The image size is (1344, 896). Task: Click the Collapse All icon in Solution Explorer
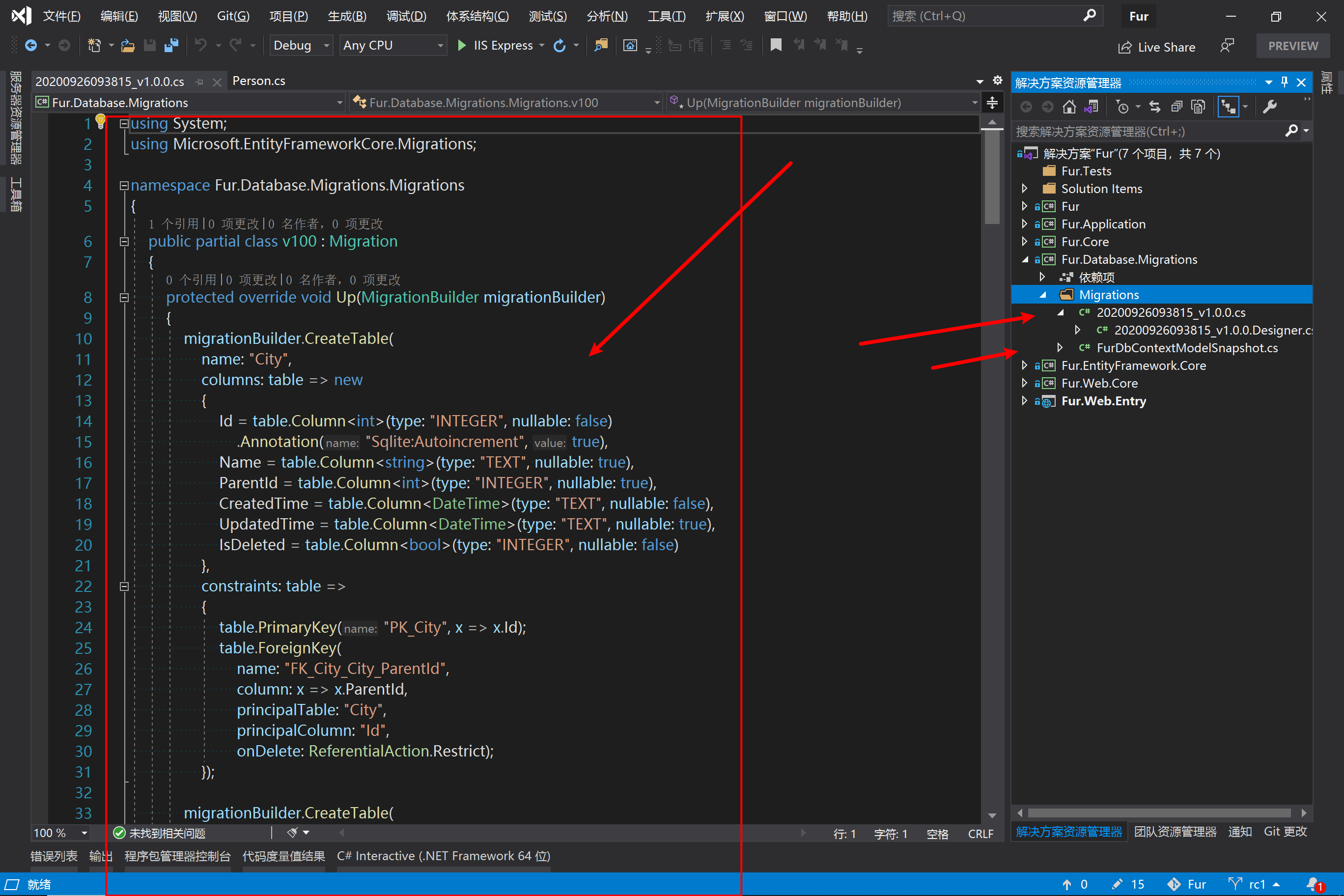click(1176, 107)
